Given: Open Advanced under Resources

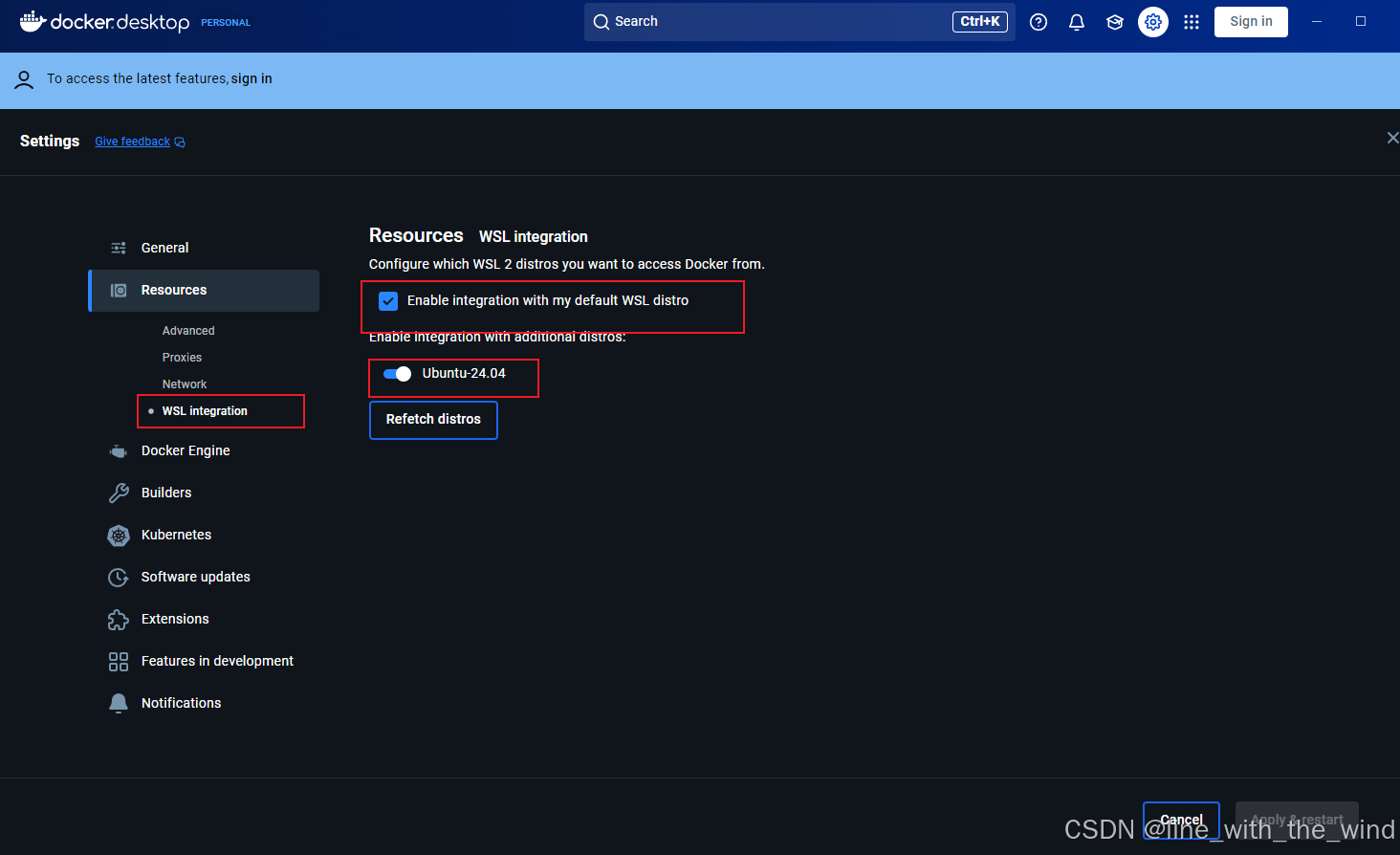Looking at the screenshot, I should pos(188,331).
